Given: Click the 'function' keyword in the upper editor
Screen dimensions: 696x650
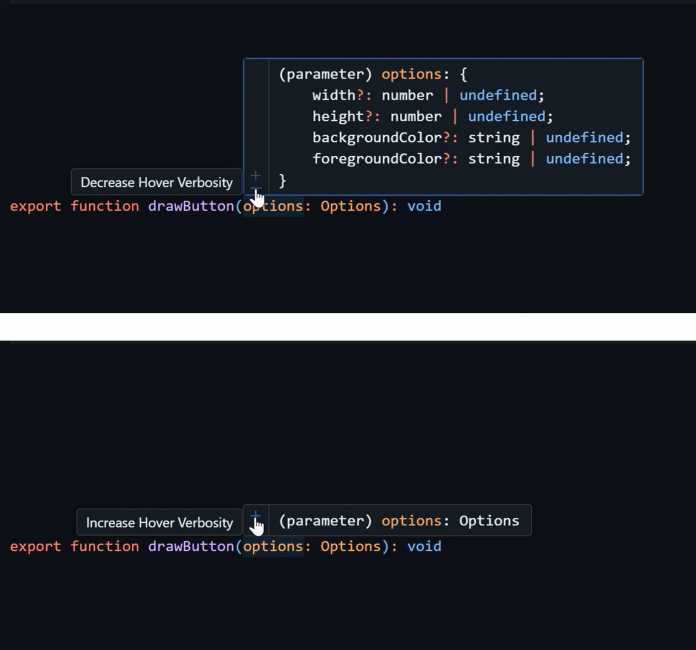Looking at the screenshot, I should [x=105, y=206].
